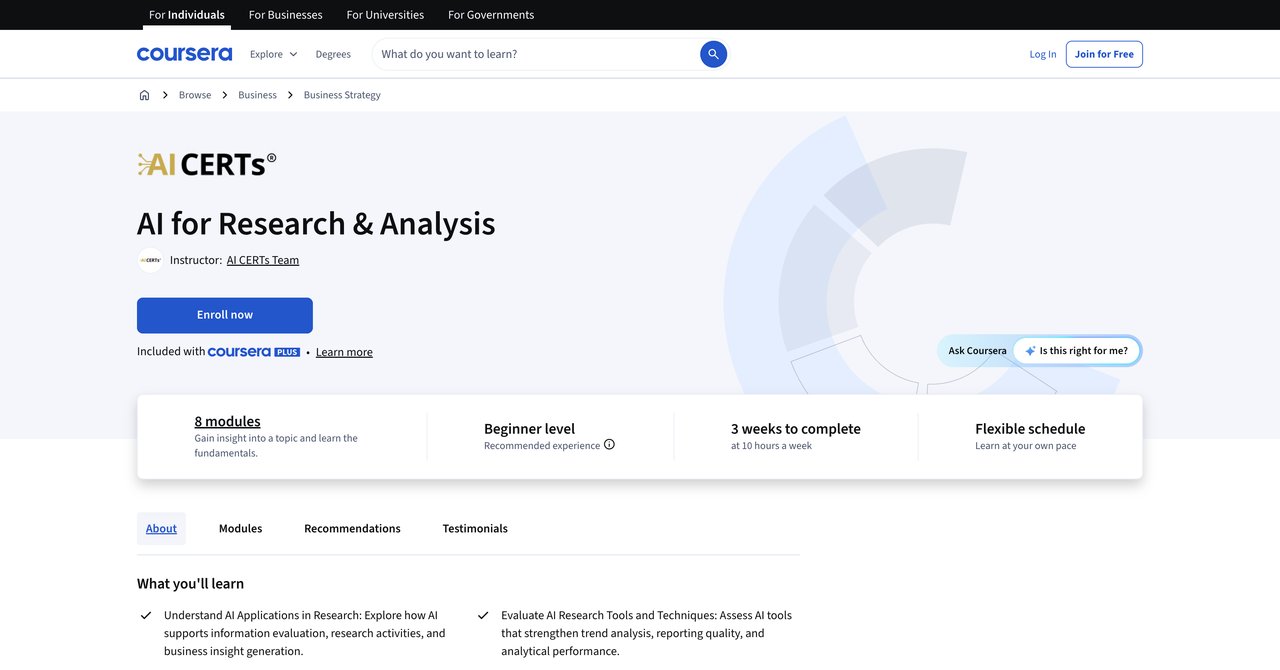Click 'Is this right for me?' button
The width and height of the screenshot is (1280, 670).
click(1077, 351)
